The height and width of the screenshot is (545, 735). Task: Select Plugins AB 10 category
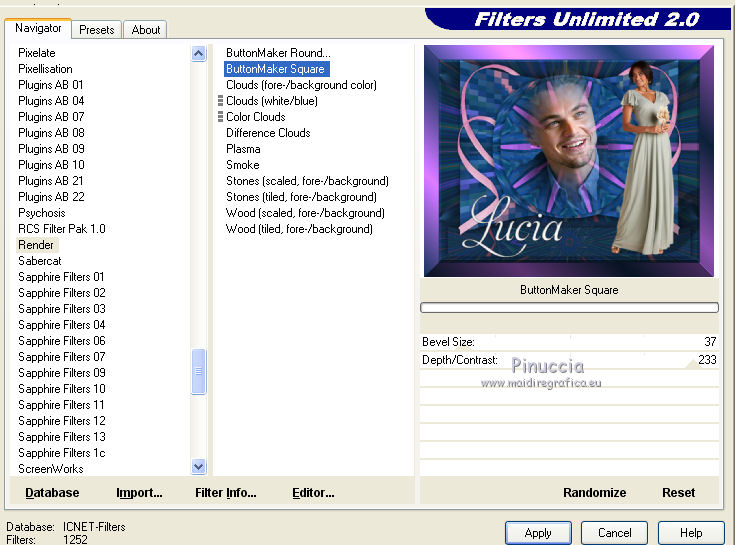tap(51, 165)
